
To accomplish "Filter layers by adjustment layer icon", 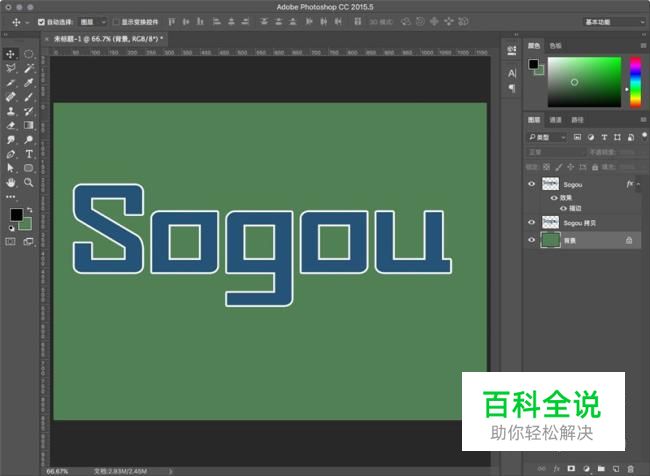I will pos(591,137).
